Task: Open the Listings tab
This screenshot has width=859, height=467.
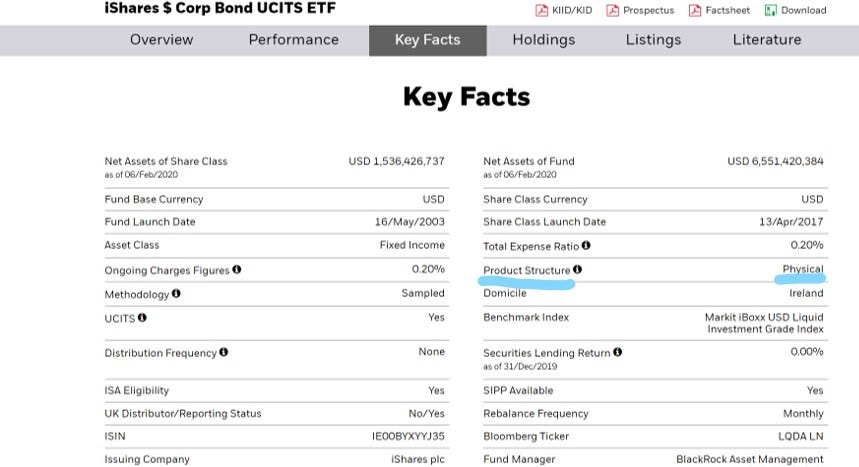Action: [653, 40]
